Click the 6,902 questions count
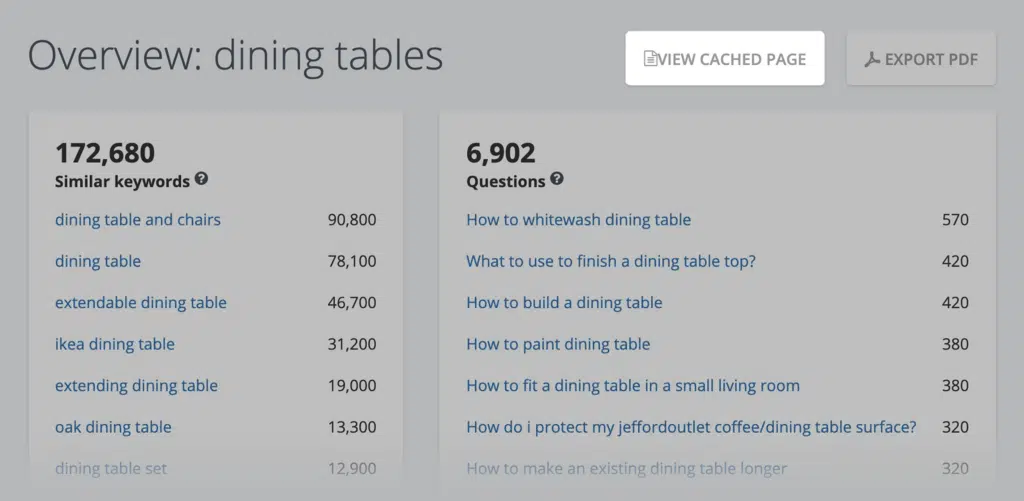 coord(501,153)
